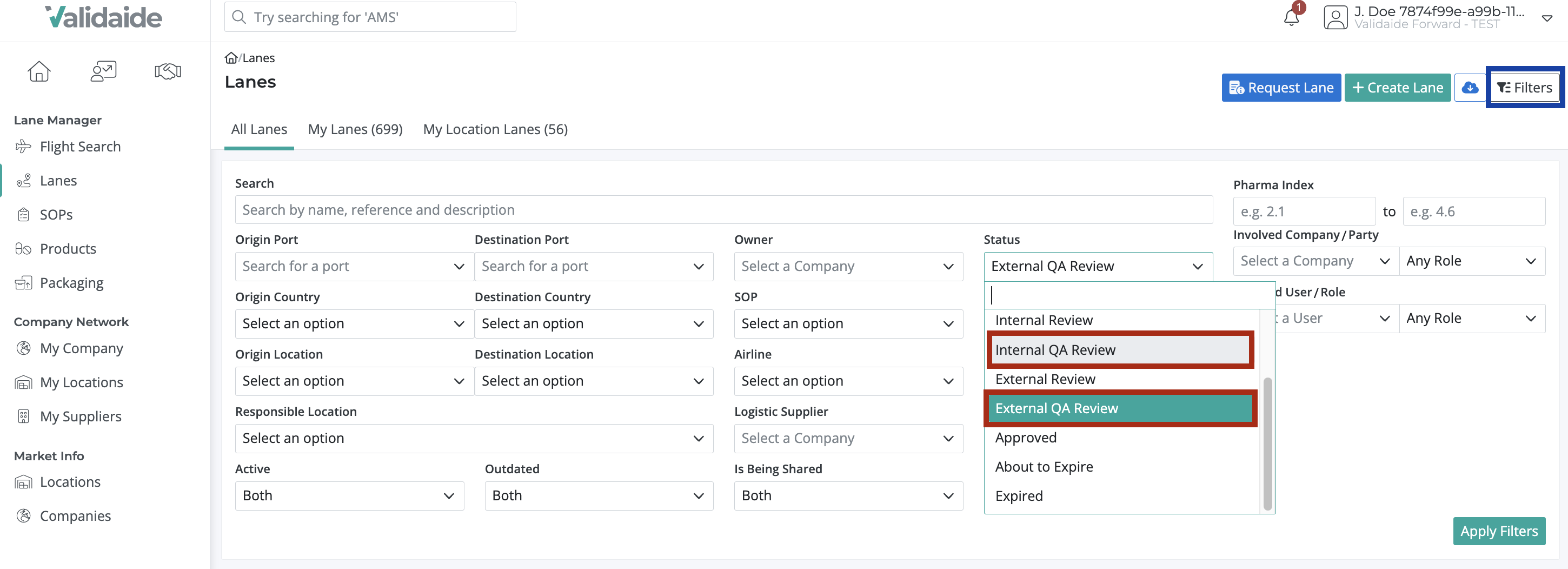Open SOPs in the sidebar

[56, 215]
